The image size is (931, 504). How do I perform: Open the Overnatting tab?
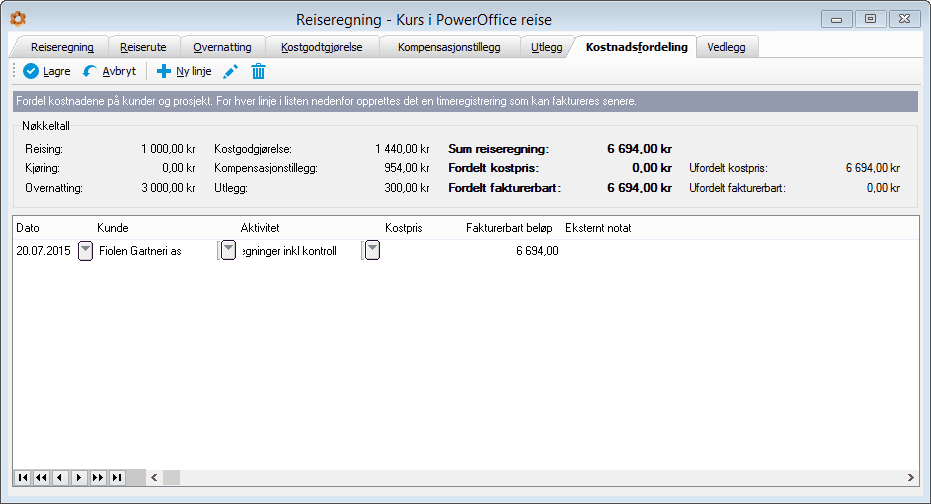point(222,47)
